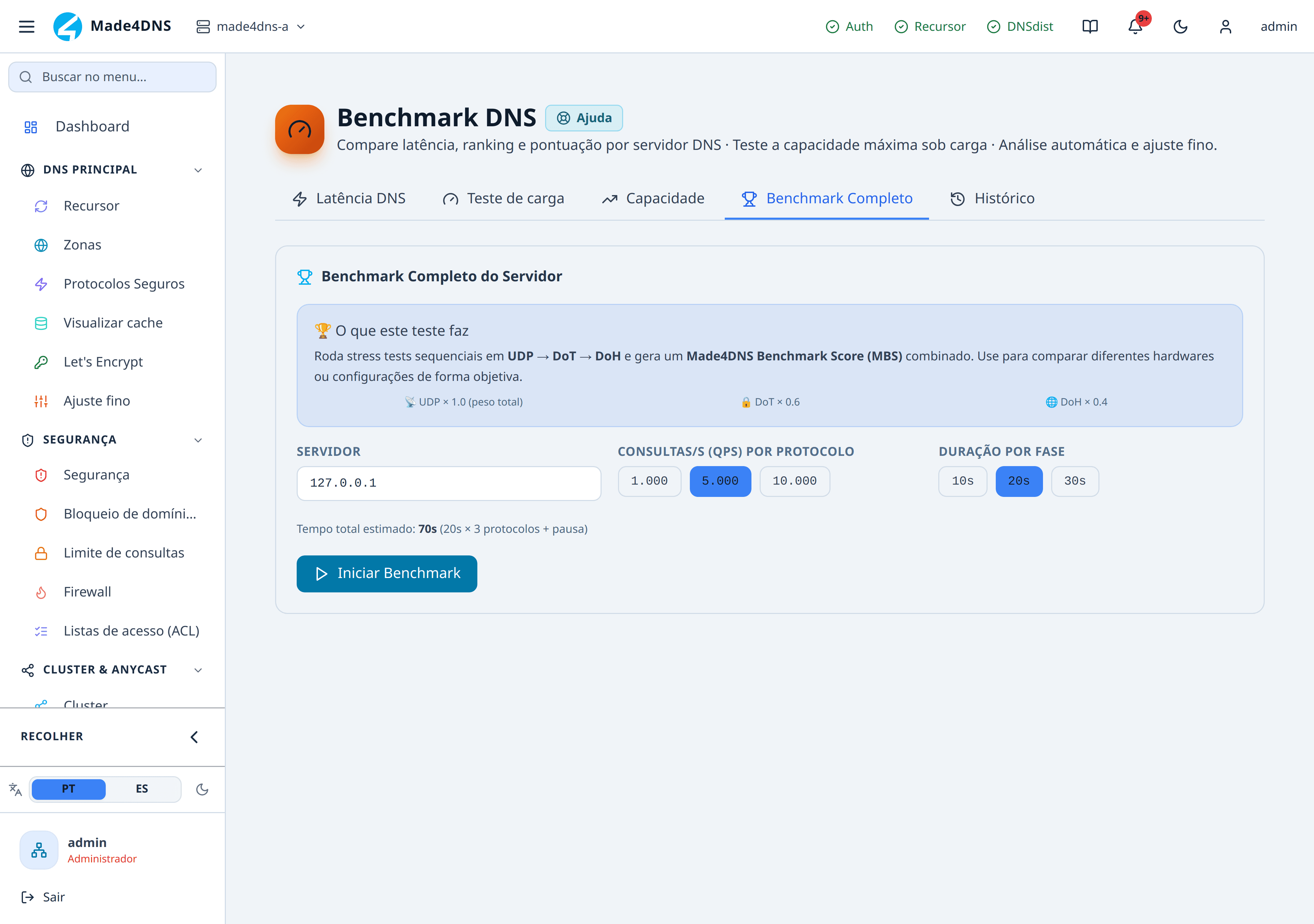Viewport: 1314px width, 924px height.
Task: Open the documentation book icon
Action: [x=1090, y=26]
